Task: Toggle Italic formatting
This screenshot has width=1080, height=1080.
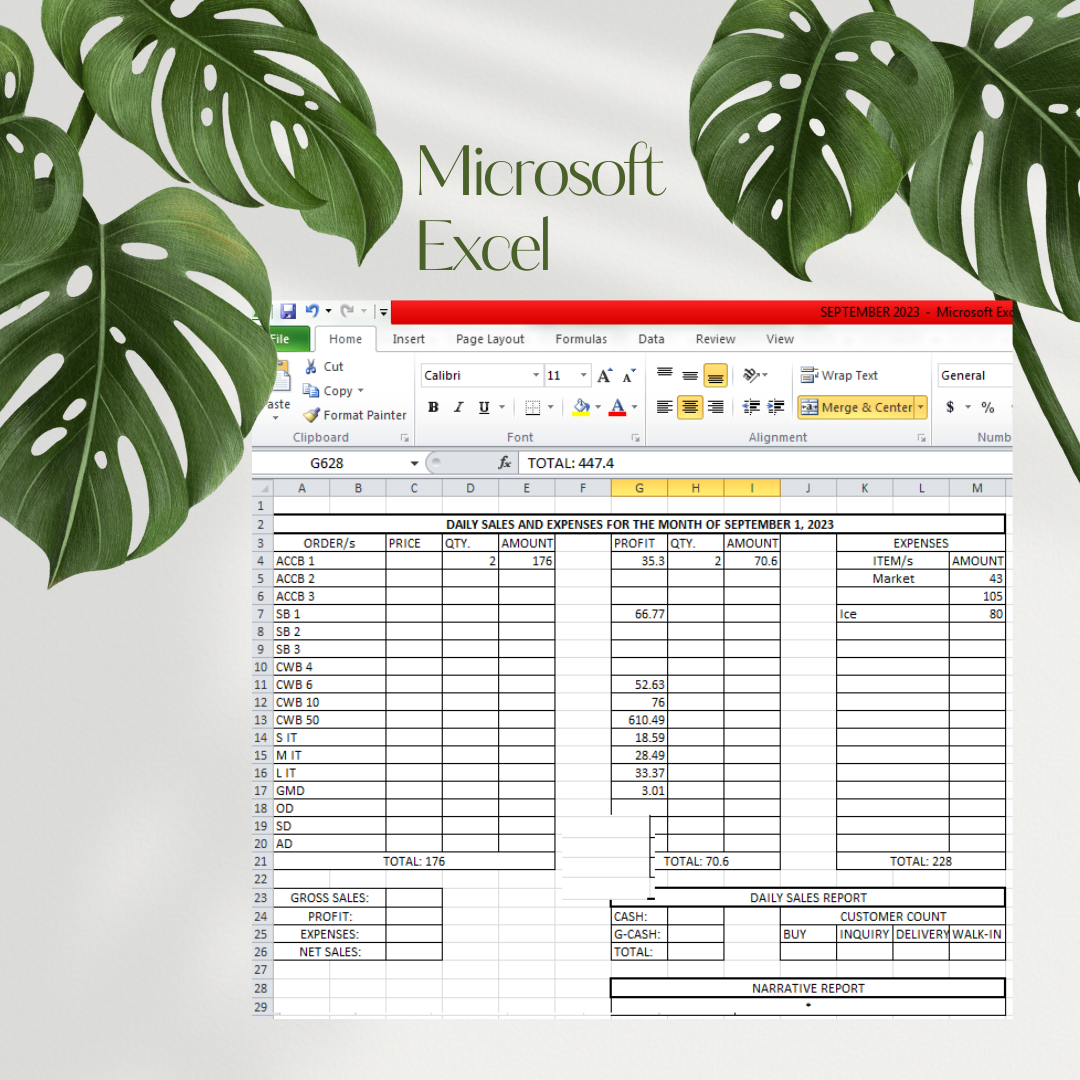Action: point(459,407)
